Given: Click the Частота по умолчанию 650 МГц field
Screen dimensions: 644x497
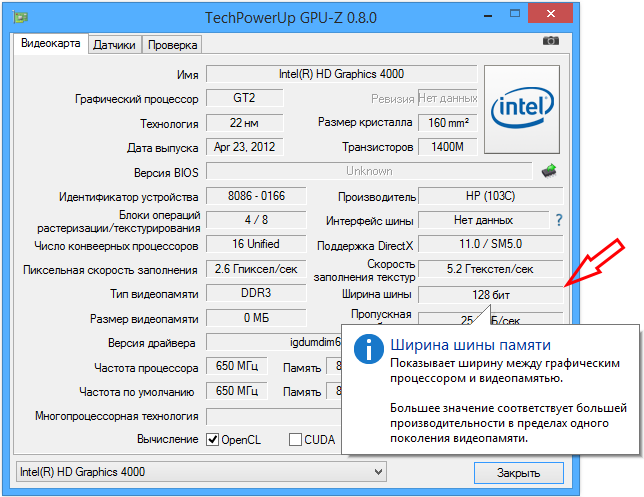Looking at the screenshot, I should pyautogui.click(x=237, y=391).
